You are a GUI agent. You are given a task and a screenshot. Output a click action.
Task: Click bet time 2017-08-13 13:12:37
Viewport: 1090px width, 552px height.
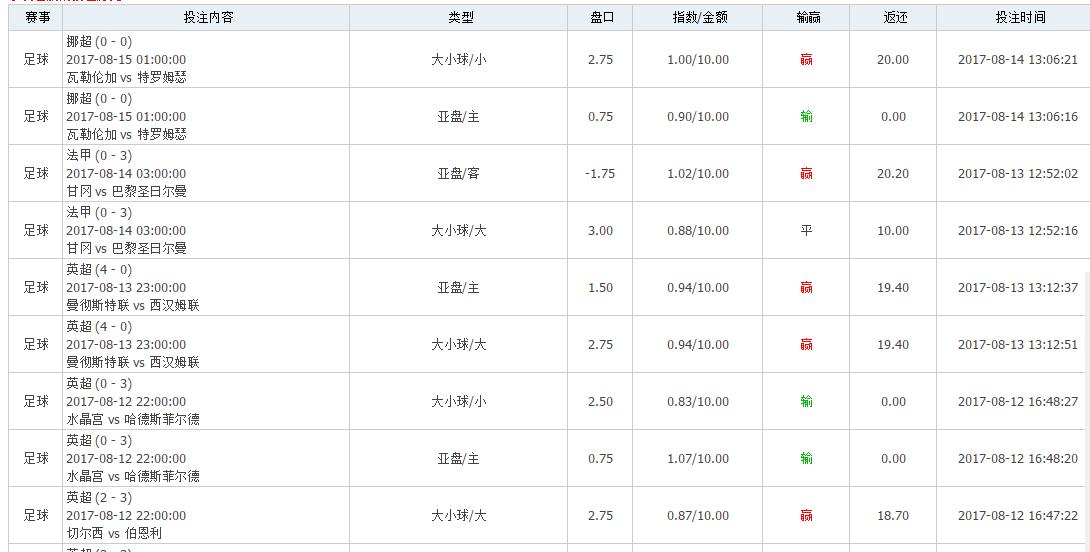(1018, 288)
